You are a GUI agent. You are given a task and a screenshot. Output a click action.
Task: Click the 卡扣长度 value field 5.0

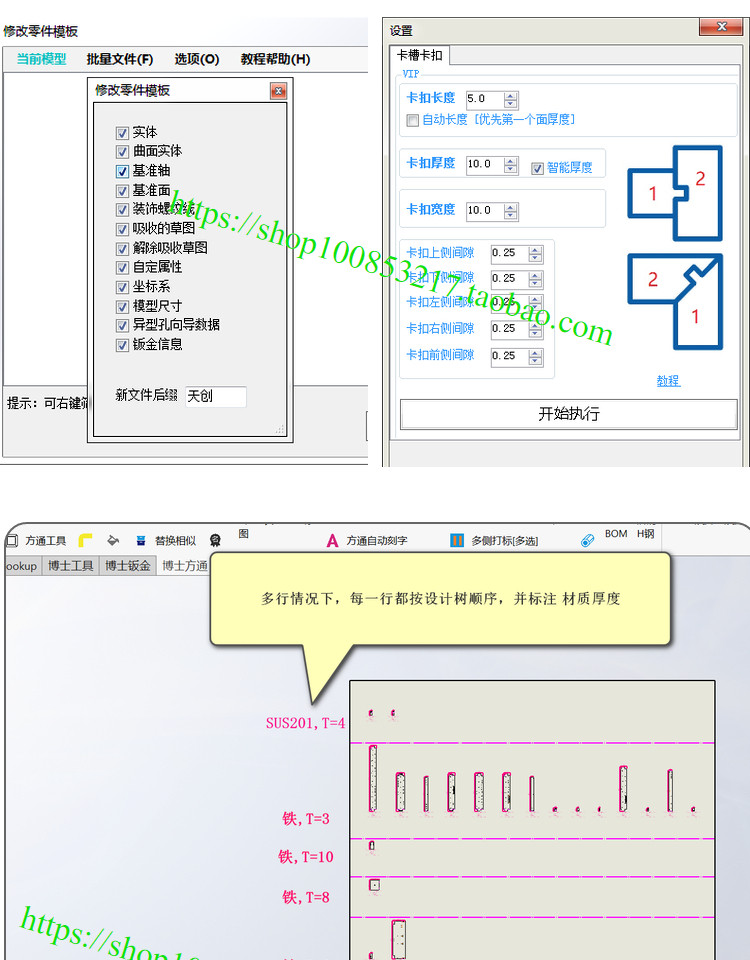(484, 99)
